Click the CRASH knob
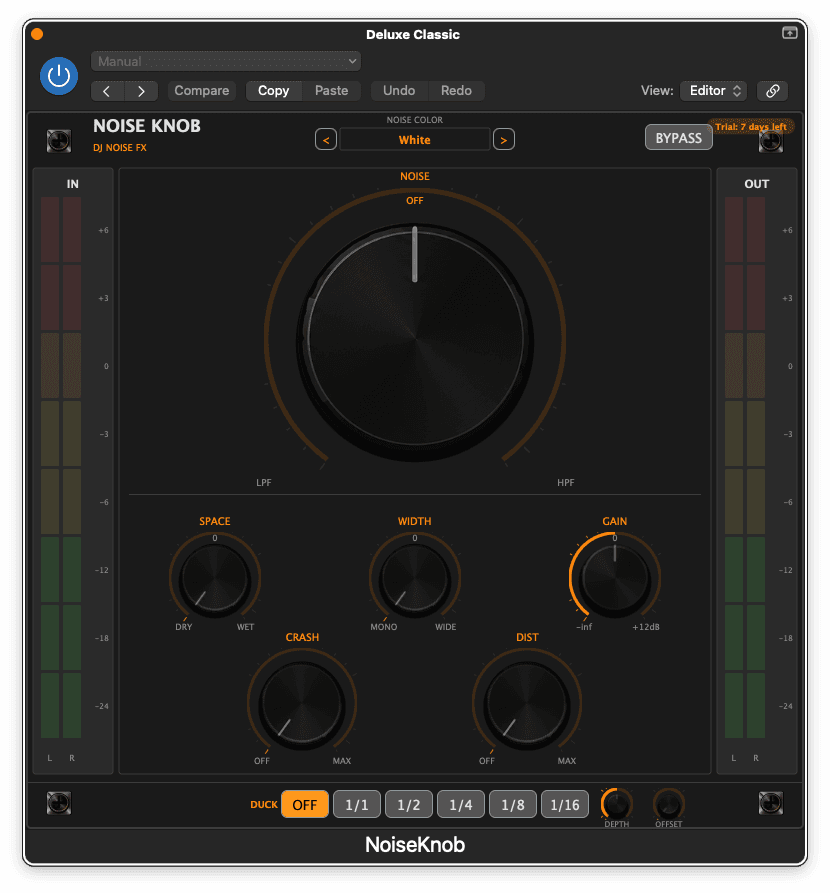Viewport: 830px width, 893px height. [302, 704]
